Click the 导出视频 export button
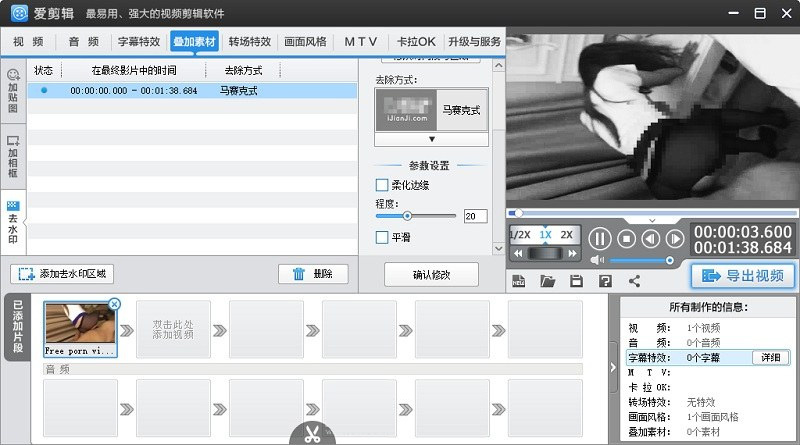Viewport: 800px width, 445px height. pos(743,276)
